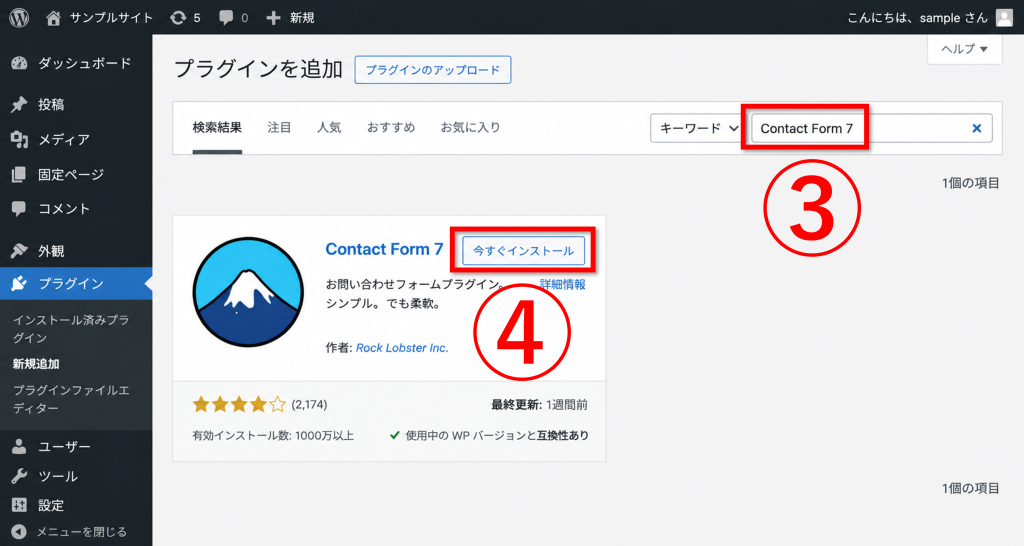Click the 新規 text in admin bar
Image resolution: width=1024 pixels, height=546 pixels.
click(302, 18)
